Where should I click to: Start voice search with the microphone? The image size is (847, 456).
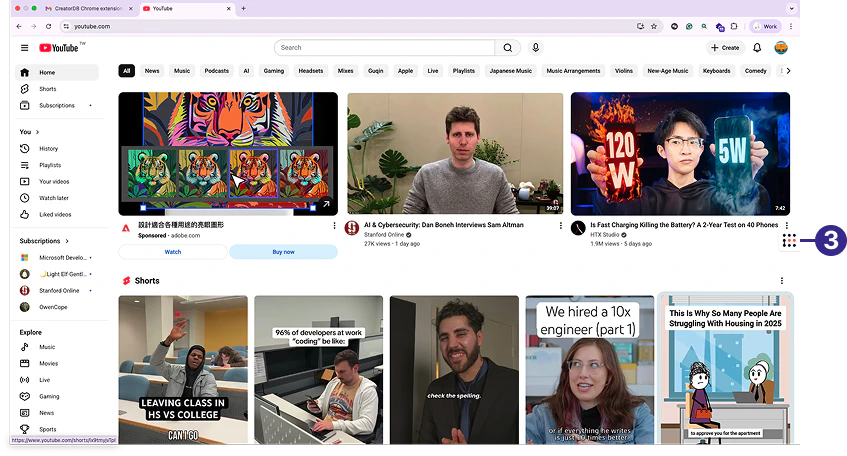535,48
